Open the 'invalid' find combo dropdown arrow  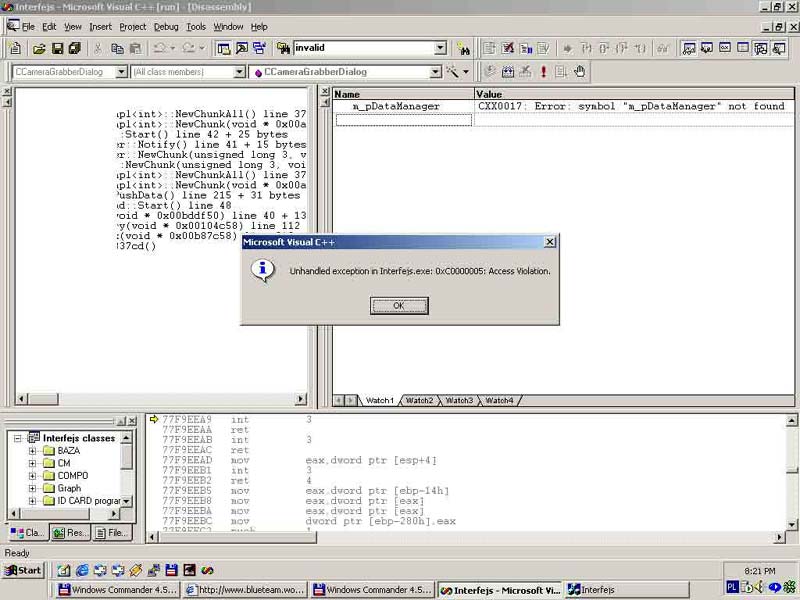pos(440,48)
